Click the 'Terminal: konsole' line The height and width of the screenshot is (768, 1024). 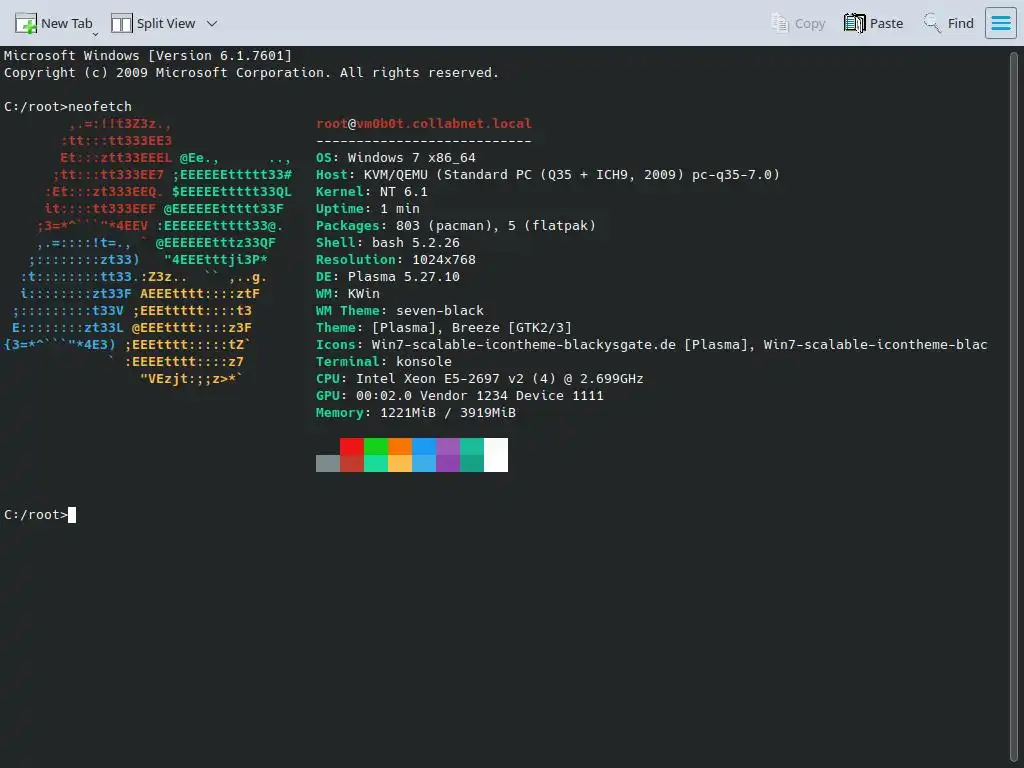point(384,361)
